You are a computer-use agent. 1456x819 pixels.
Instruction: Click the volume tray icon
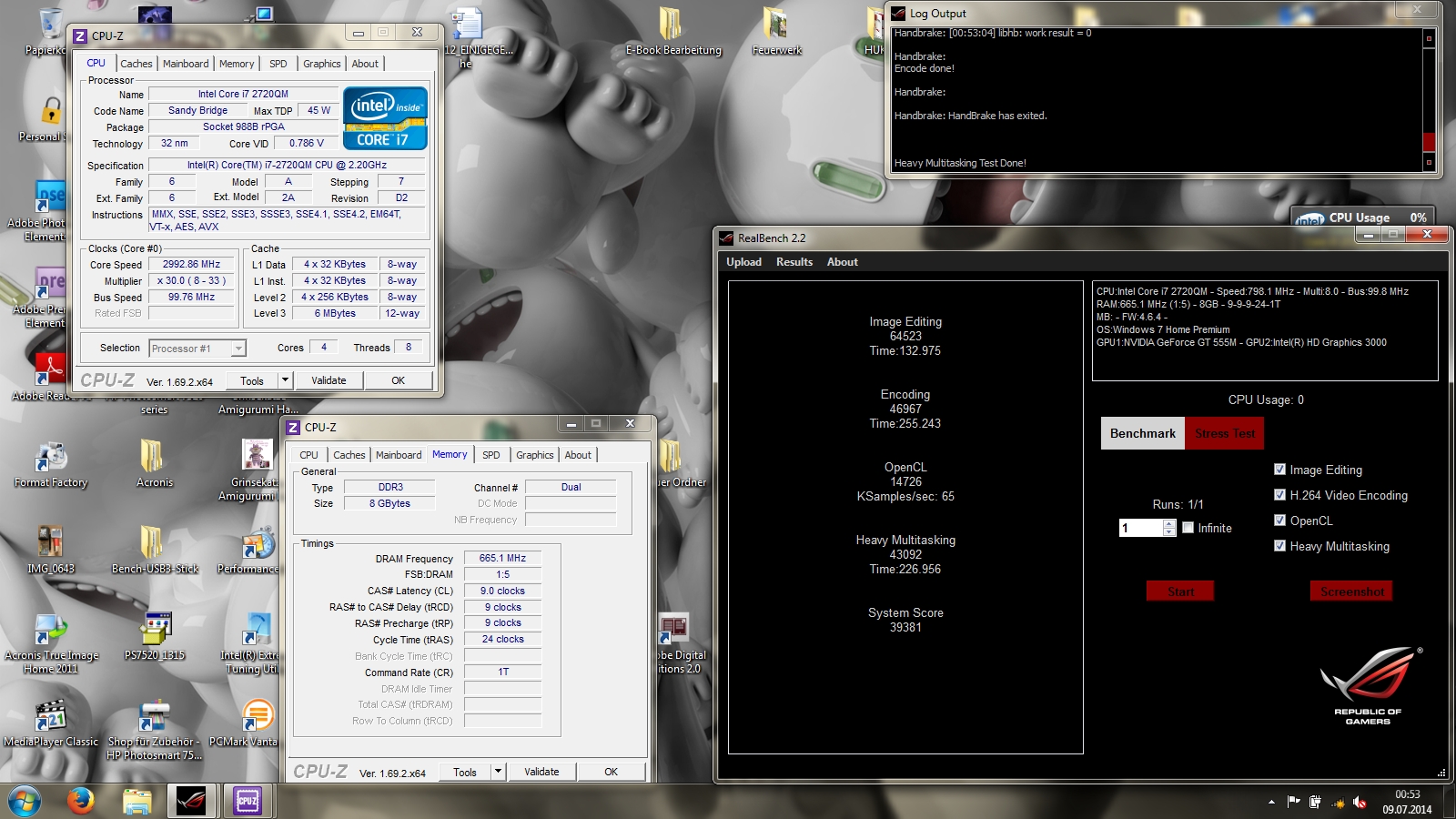(x=1360, y=802)
